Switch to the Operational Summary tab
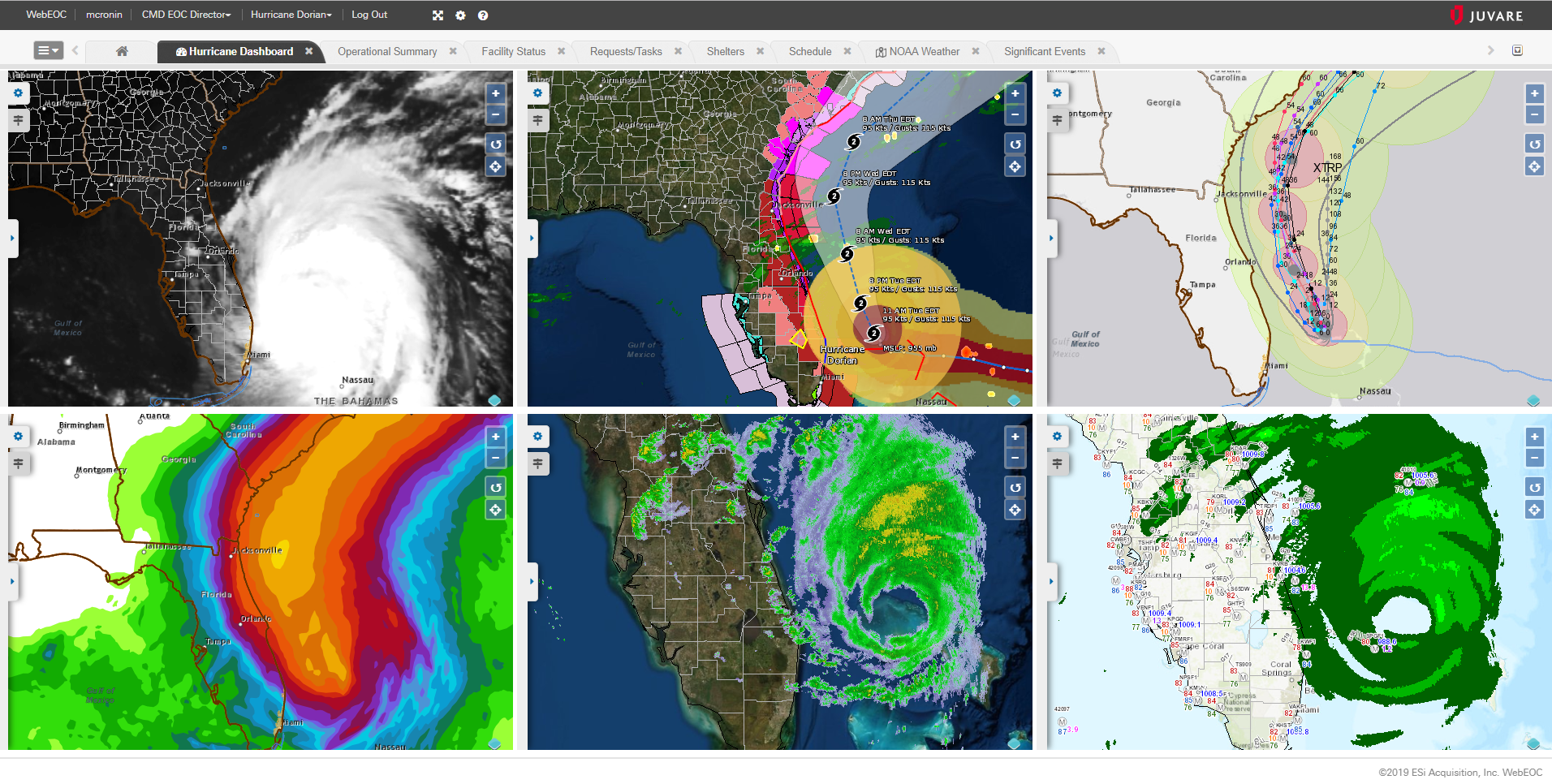Image resolution: width=1552 pixels, height=784 pixels. (x=386, y=51)
